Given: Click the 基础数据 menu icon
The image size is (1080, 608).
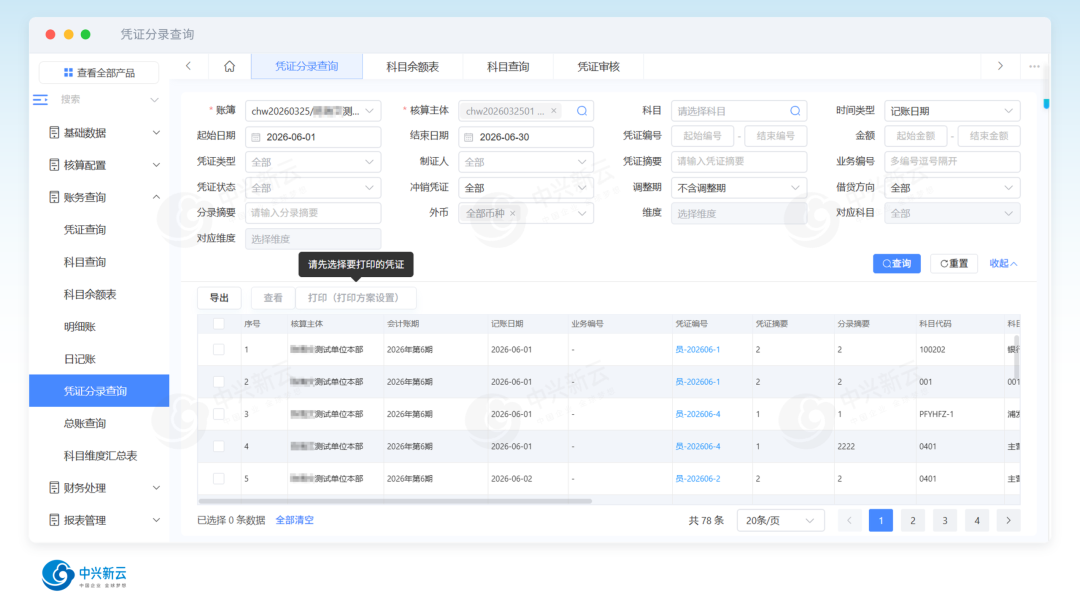Looking at the screenshot, I should pos(54,132).
